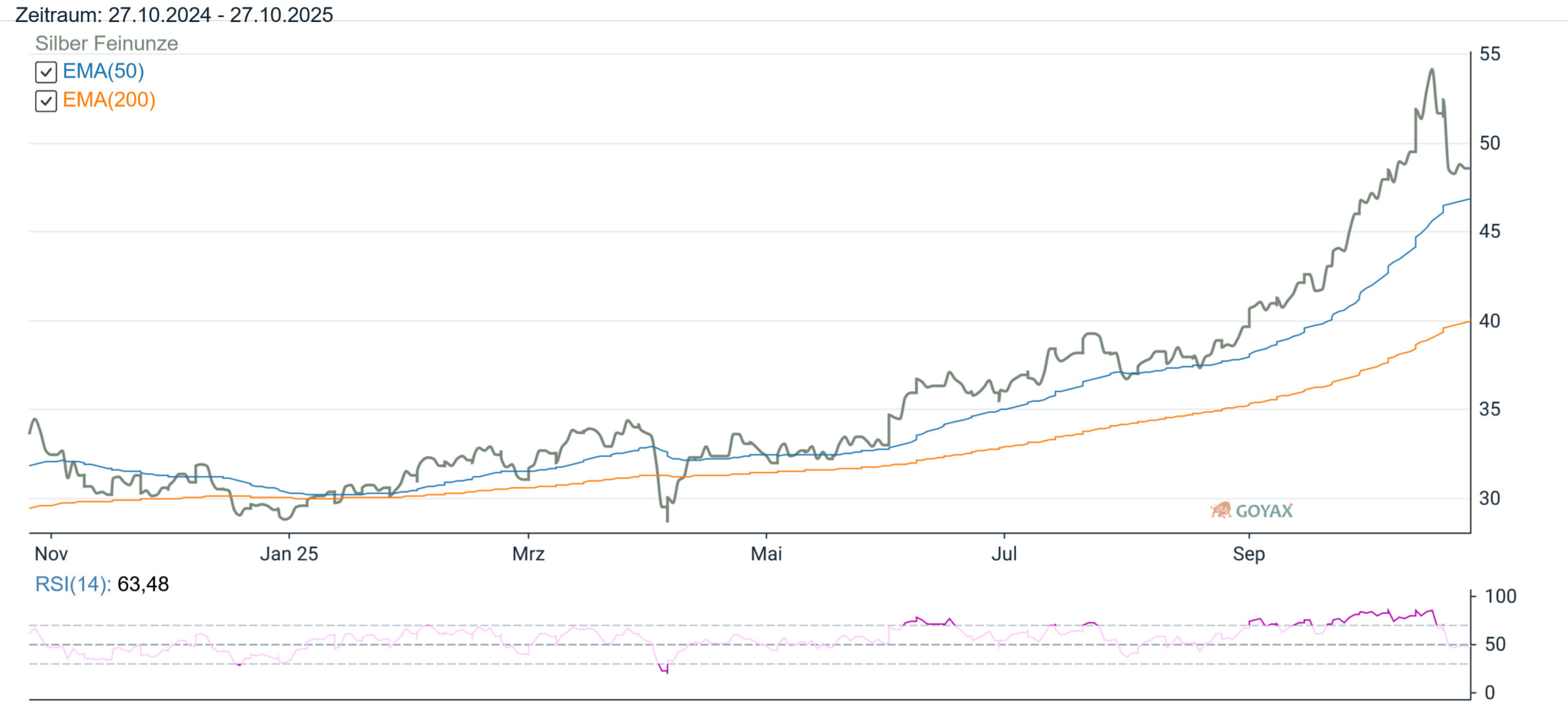Click the 40 price axis label
1568x706 pixels.
(1490, 321)
